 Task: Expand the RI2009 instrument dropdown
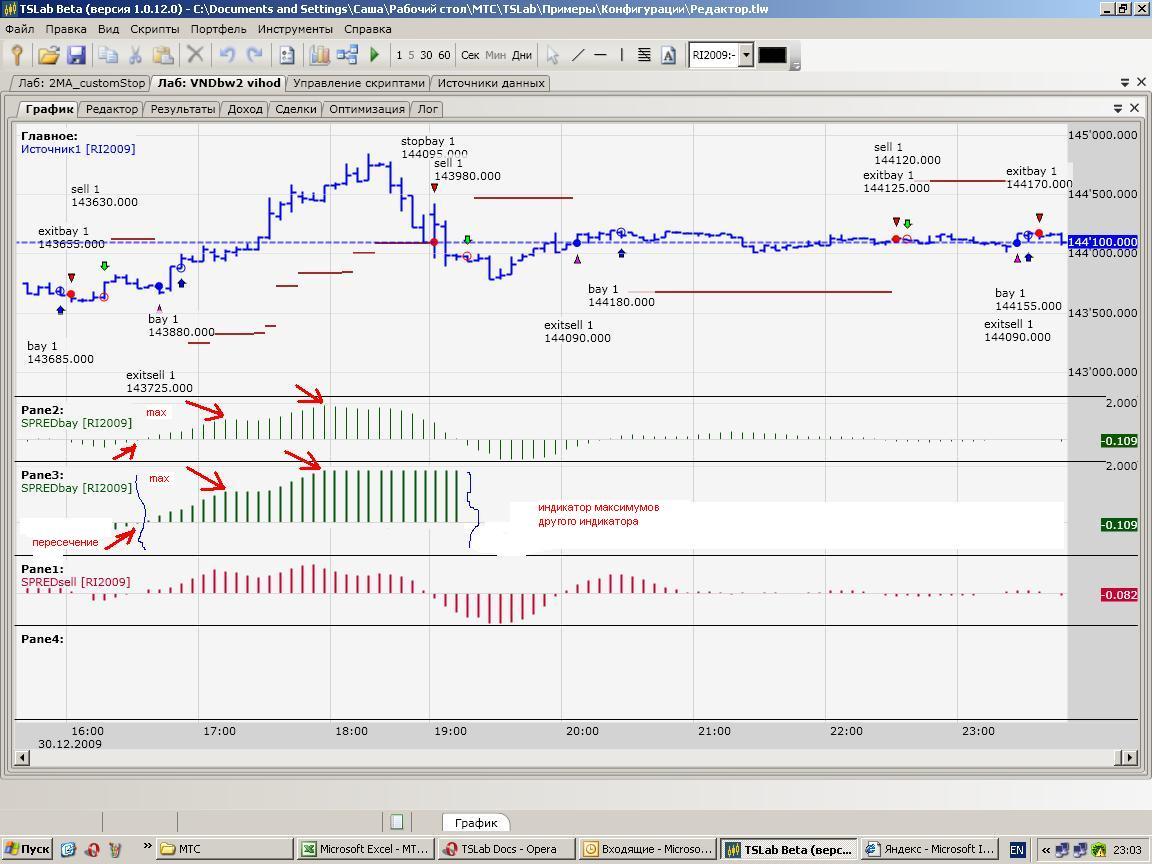pos(745,56)
